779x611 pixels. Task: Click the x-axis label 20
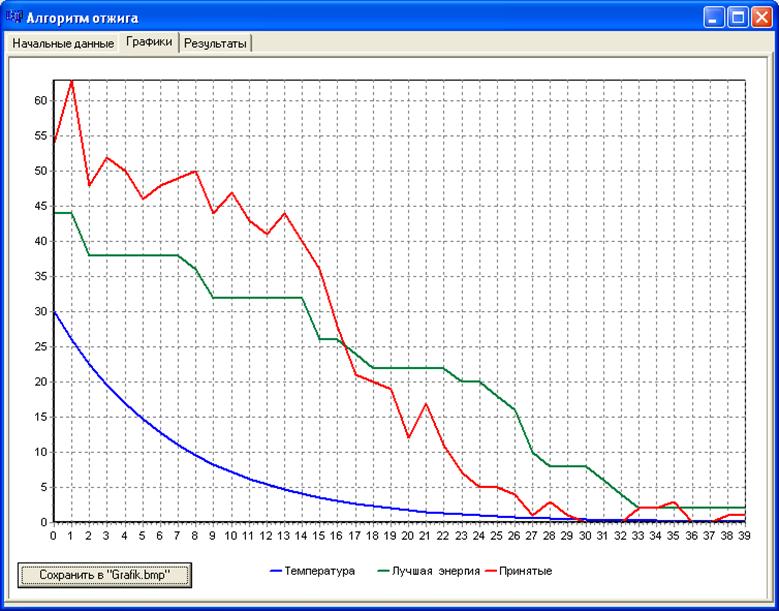tap(408, 535)
